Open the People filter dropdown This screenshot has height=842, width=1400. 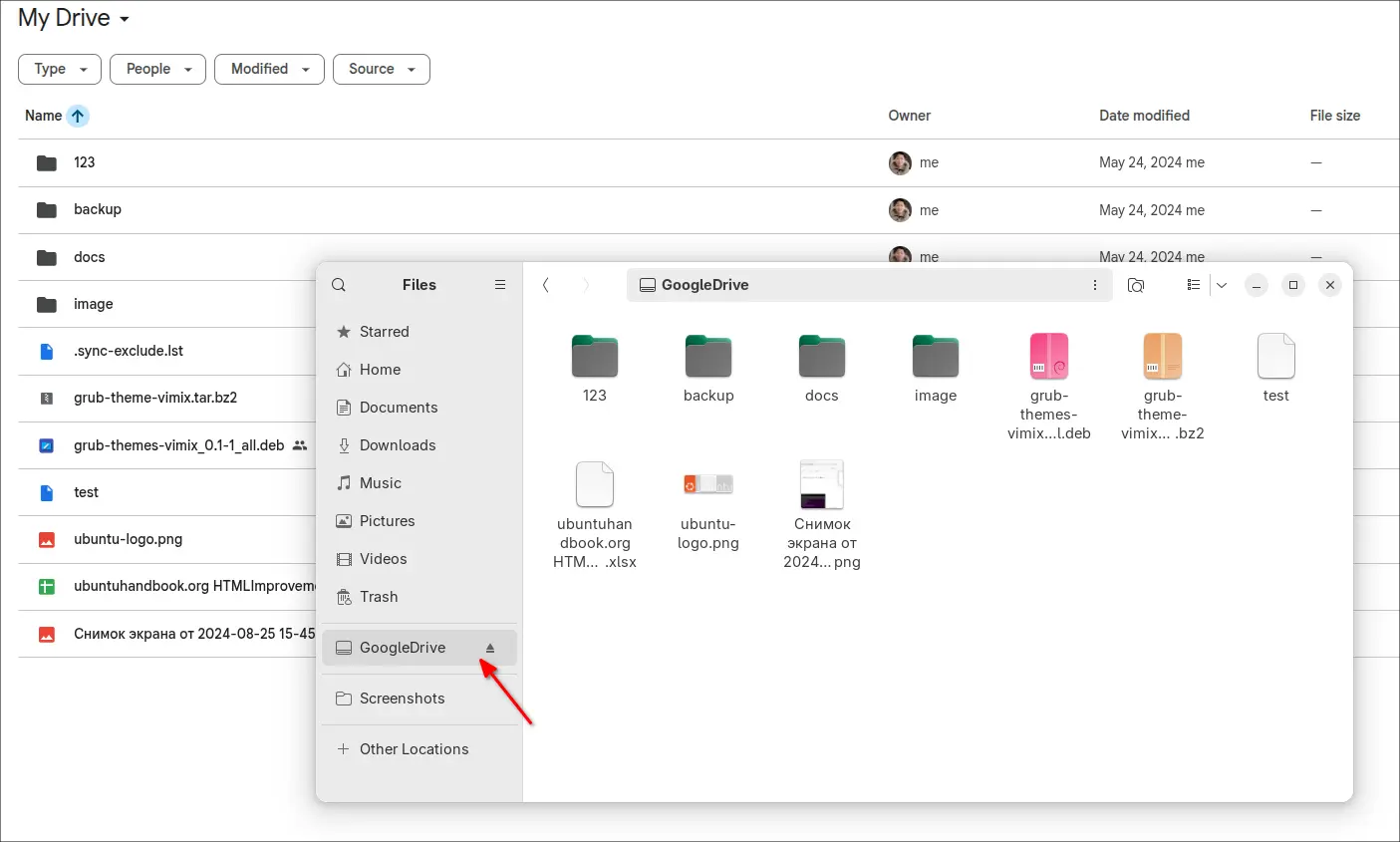tap(157, 69)
